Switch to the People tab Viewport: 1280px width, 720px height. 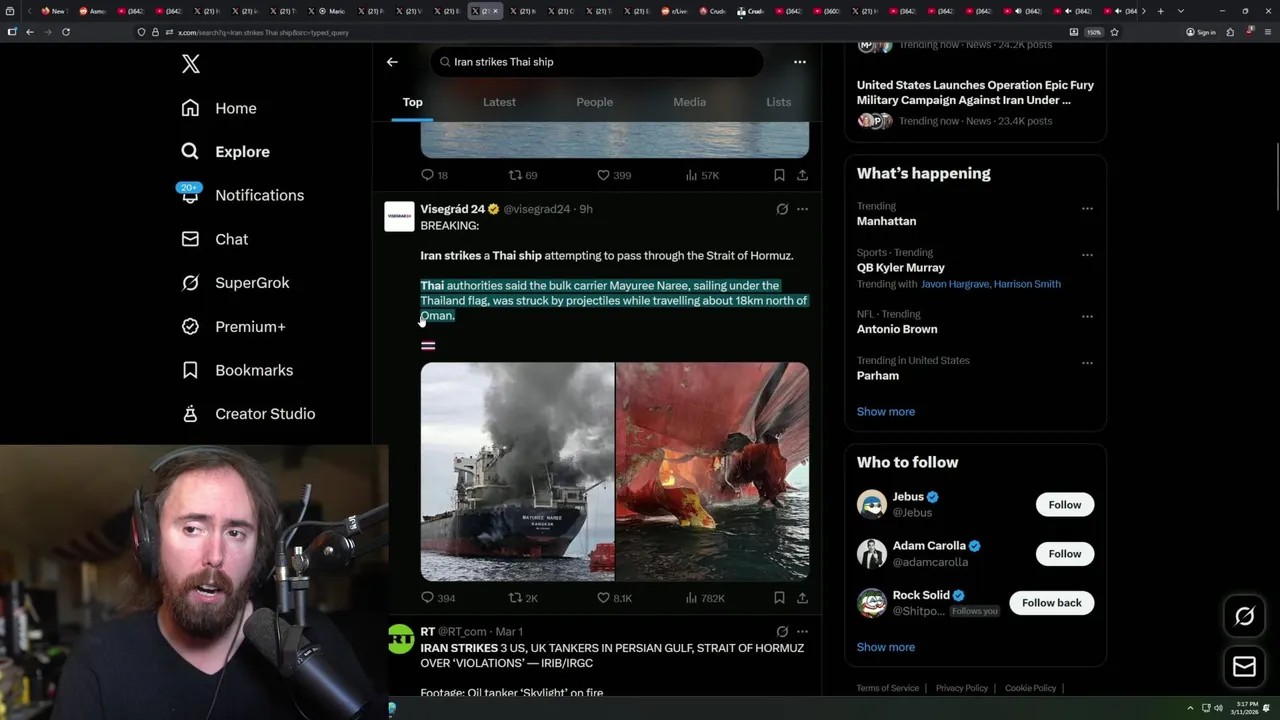coord(594,102)
